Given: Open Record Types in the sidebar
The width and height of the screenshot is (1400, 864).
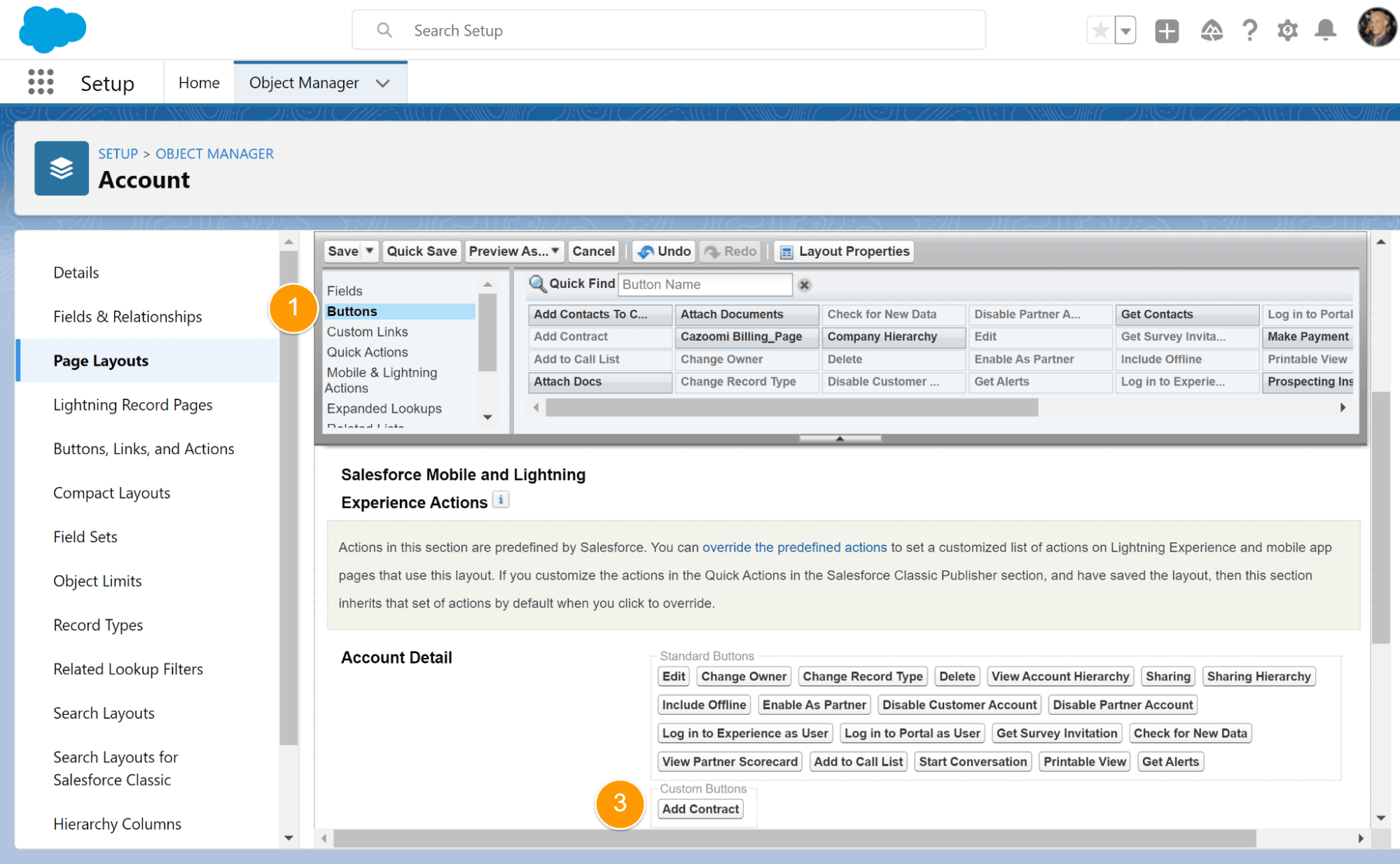Looking at the screenshot, I should pyautogui.click(x=98, y=625).
